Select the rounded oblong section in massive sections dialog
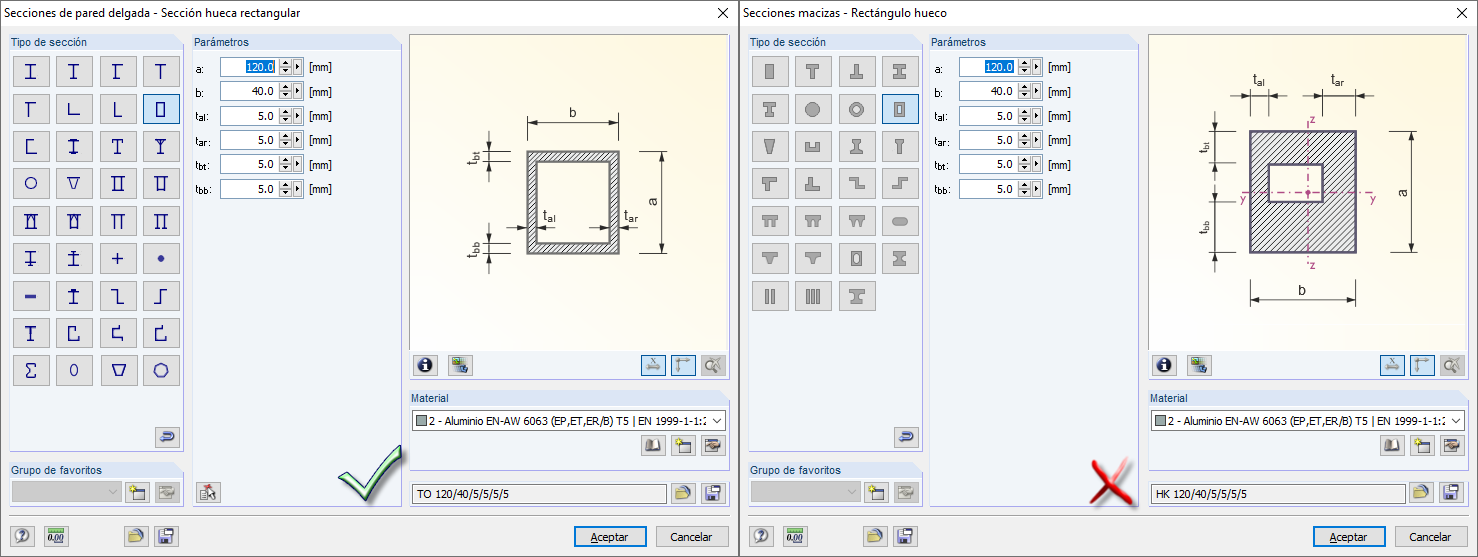1478x557 pixels. click(900, 221)
